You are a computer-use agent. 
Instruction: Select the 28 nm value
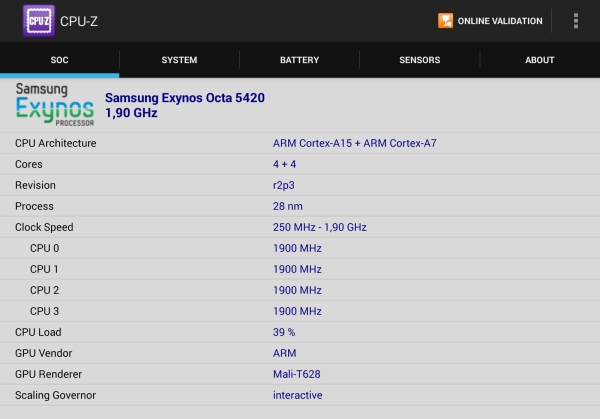click(x=288, y=206)
